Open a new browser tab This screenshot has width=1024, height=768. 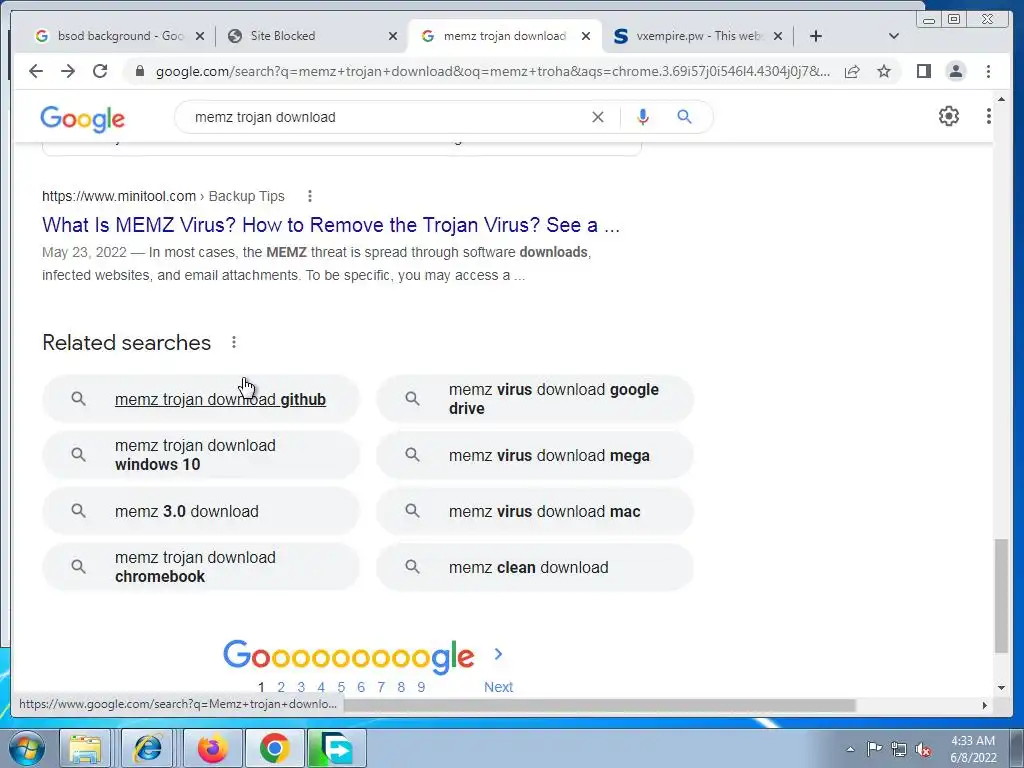point(816,36)
